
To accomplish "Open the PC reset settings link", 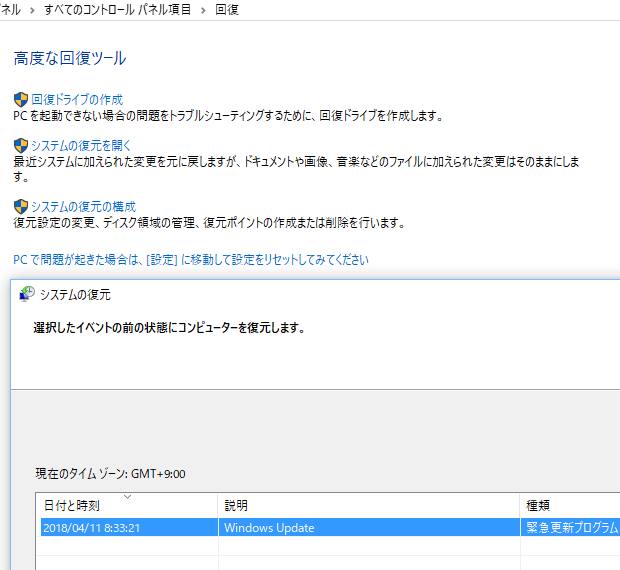I will [x=191, y=260].
